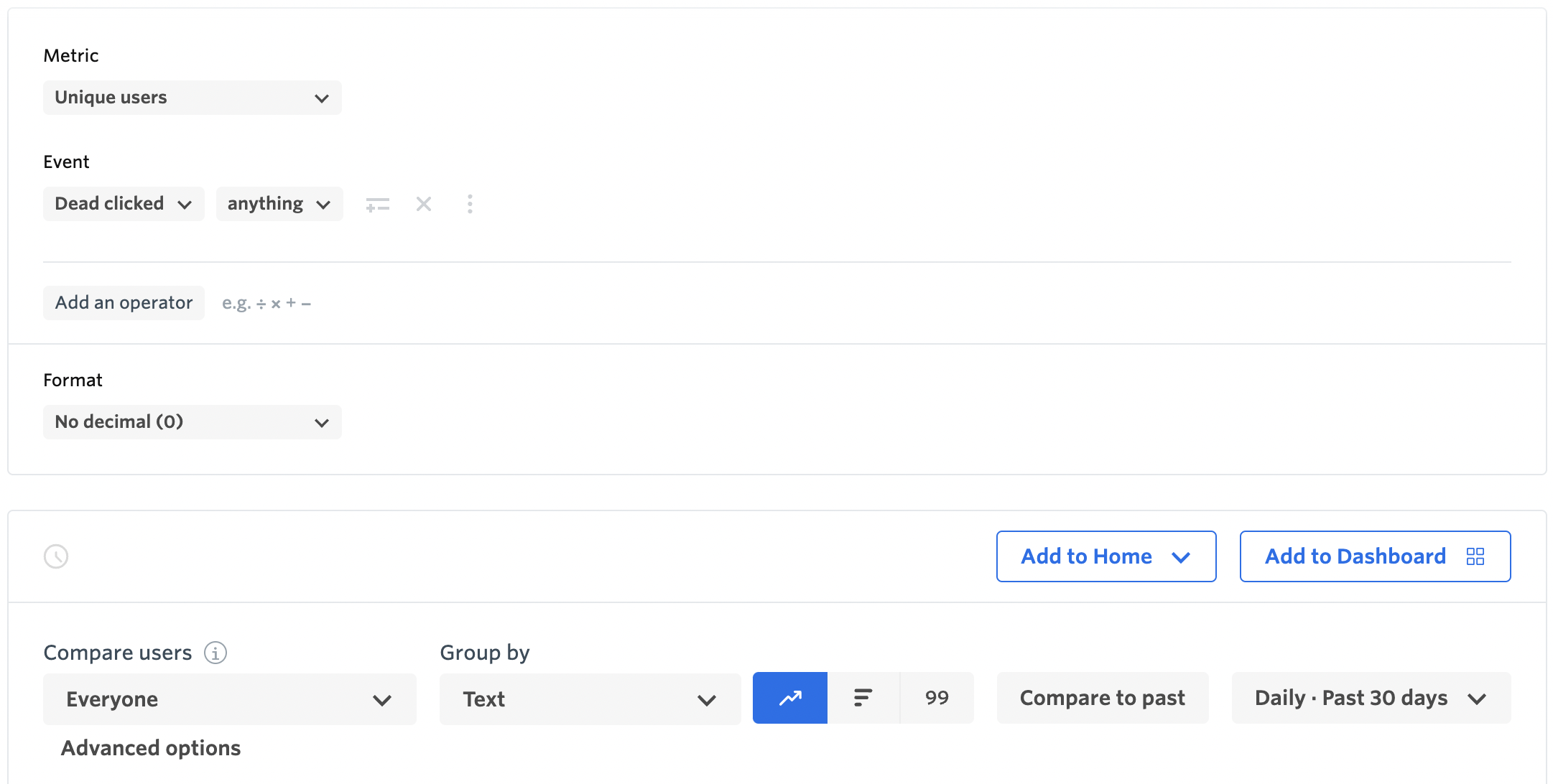Expand the anything target dropdown
The width and height of the screenshot is (1553, 784).
point(279,204)
